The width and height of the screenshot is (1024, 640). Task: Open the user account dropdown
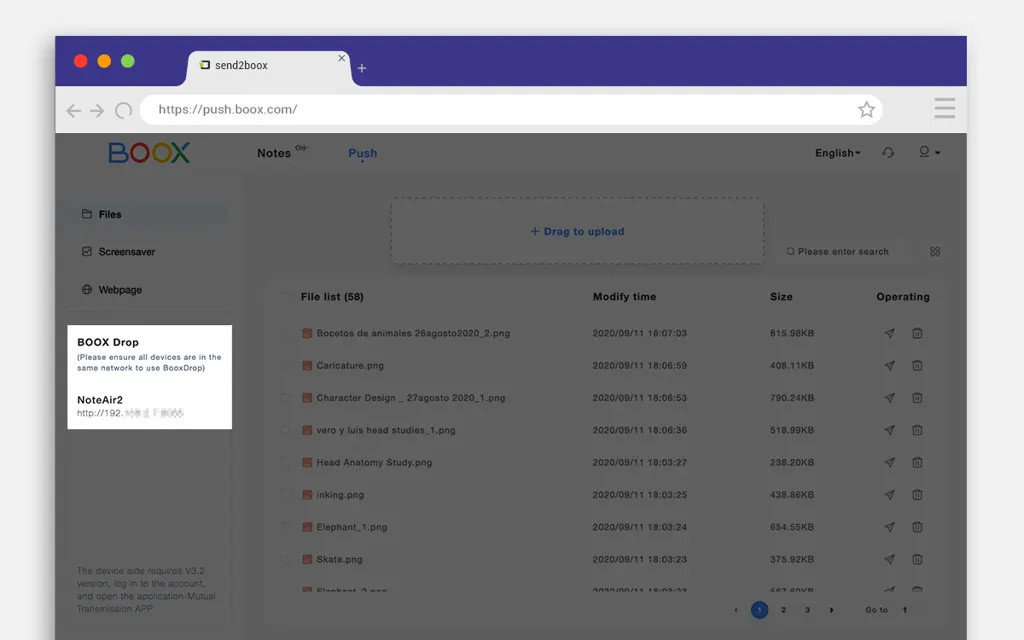(x=929, y=153)
